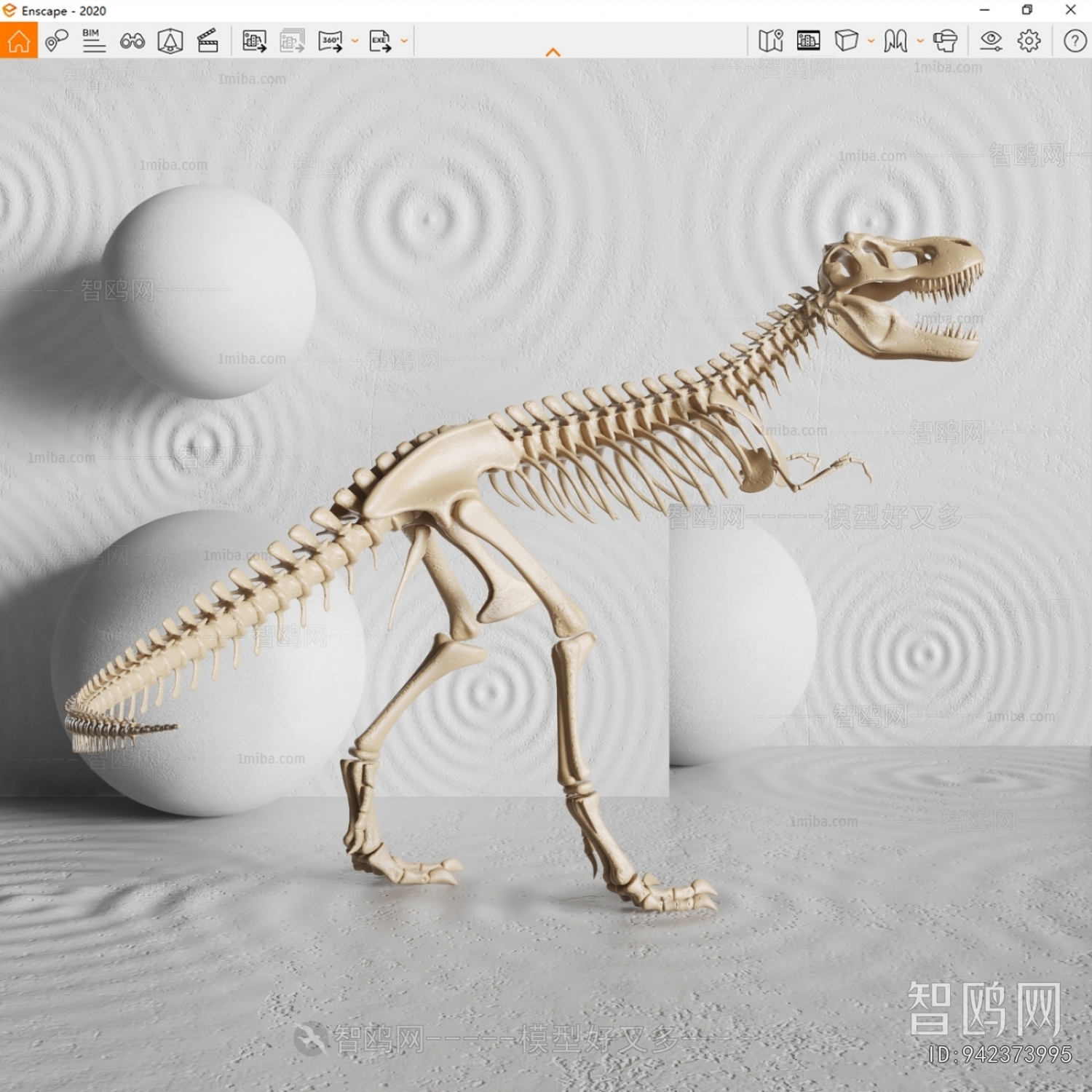Viewport: 1092px width, 1092px height.
Task: Toggle fly/walk navigation mode wings icon
Action: tap(895, 41)
